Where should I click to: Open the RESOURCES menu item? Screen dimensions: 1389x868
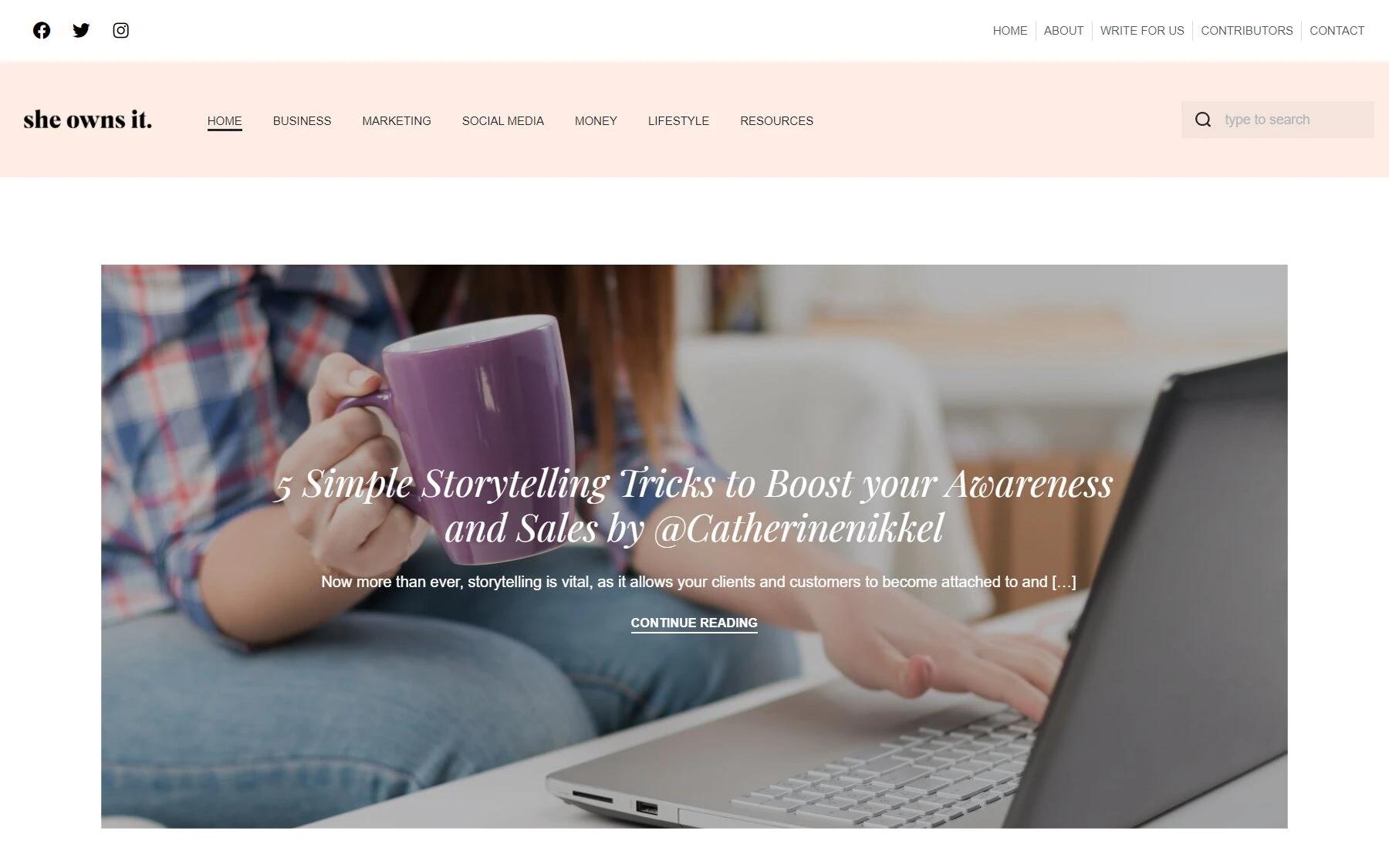776,121
